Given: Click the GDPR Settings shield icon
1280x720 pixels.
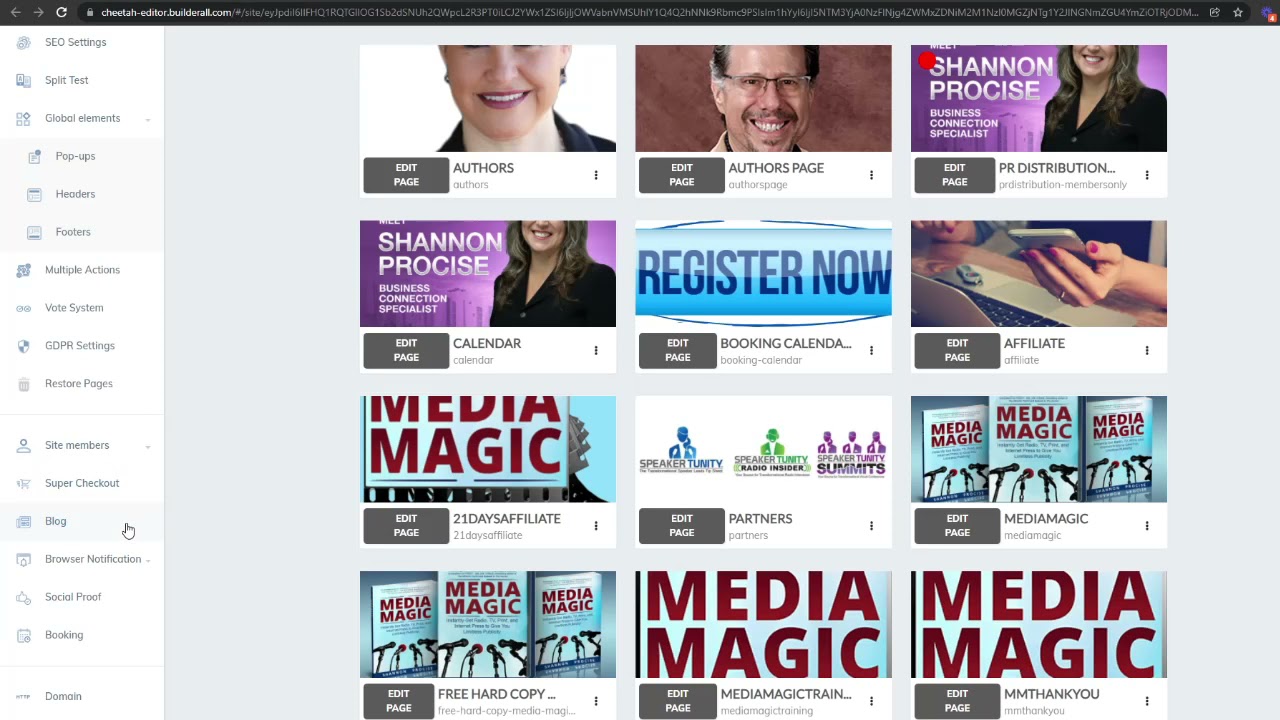Looking at the screenshot, I should (23, 346).
